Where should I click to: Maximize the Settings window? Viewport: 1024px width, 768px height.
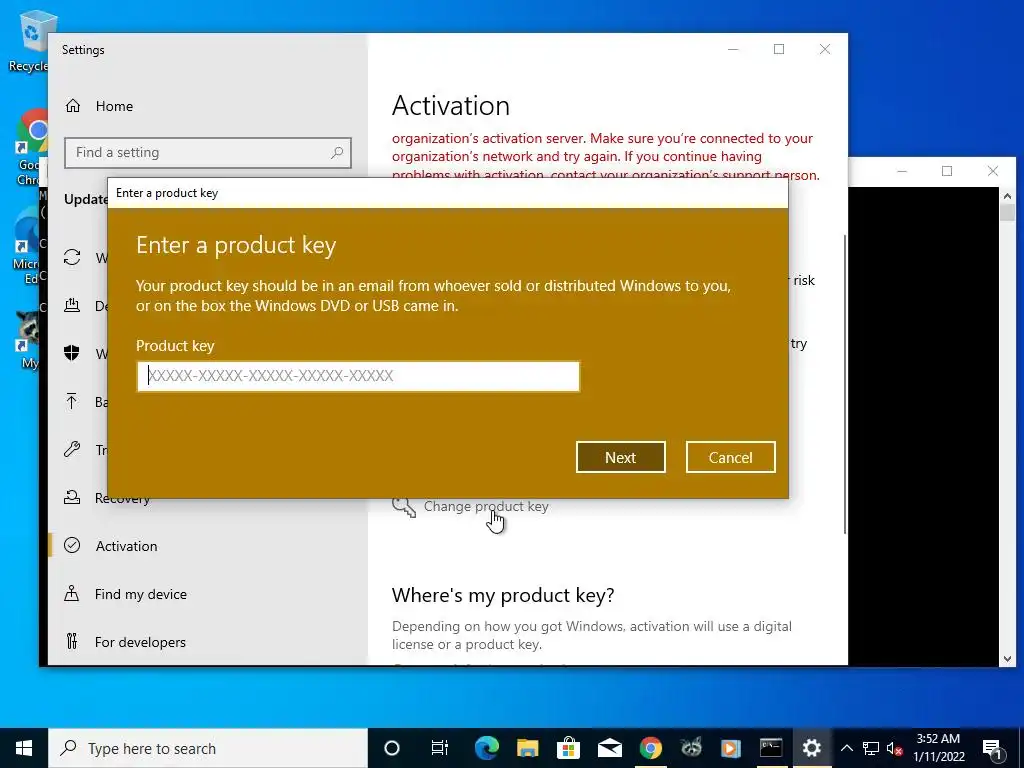pos(779,50)
